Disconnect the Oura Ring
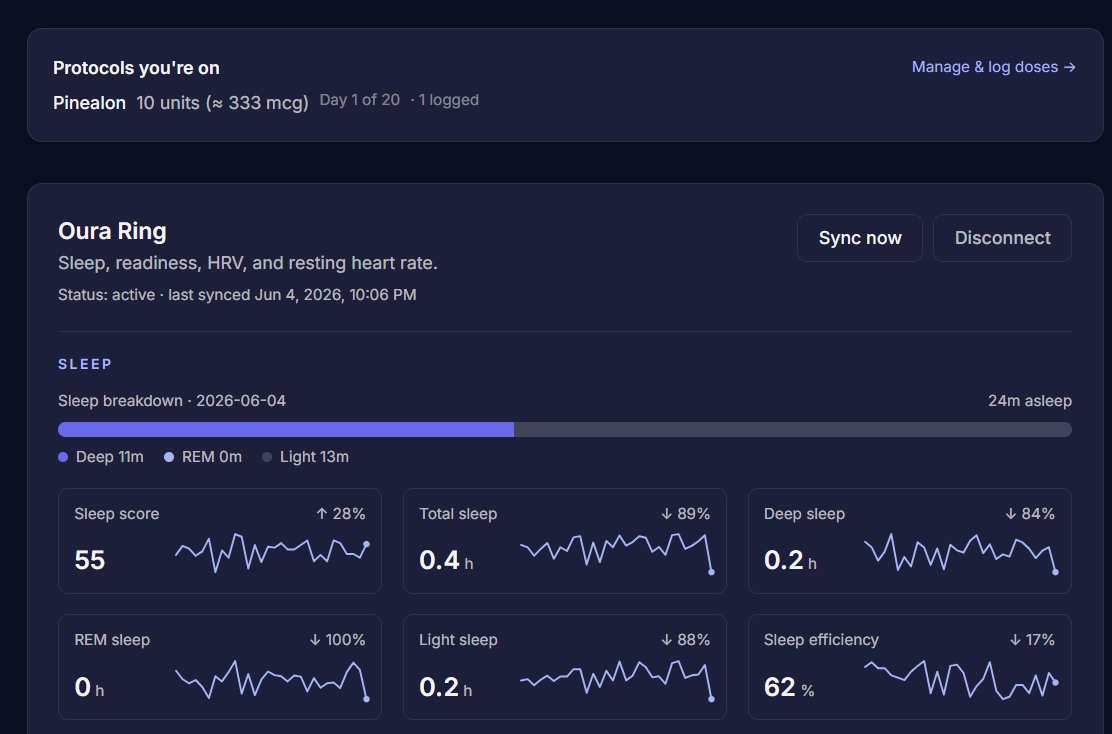Viewport: 1112px width, 734px height. [x=1002, y=238]
